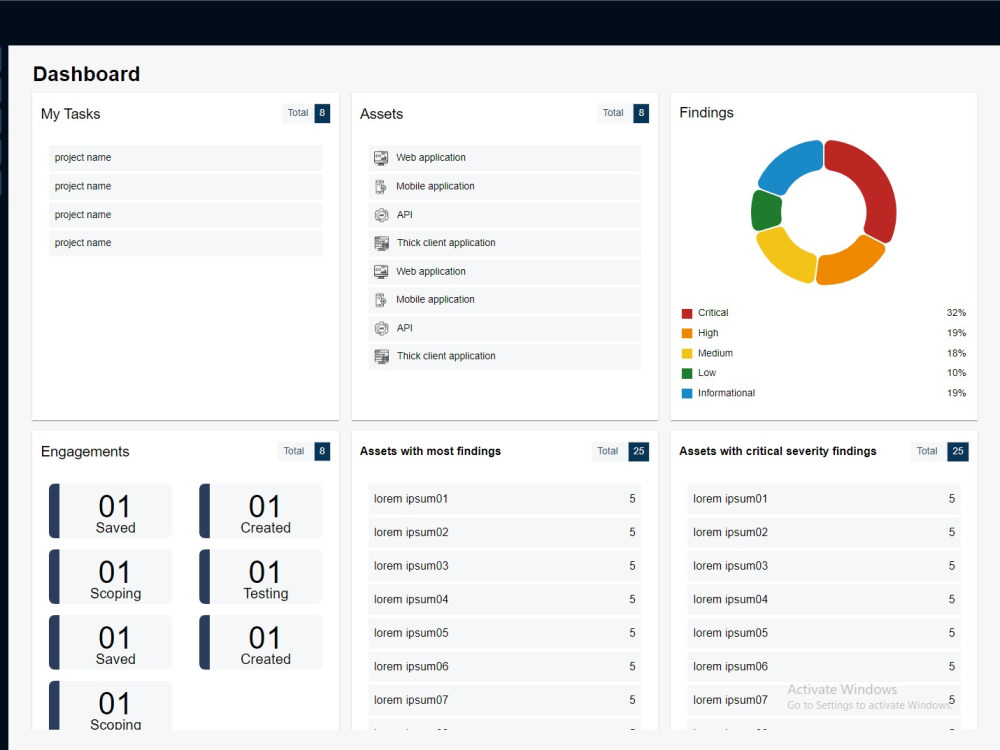Open the 01 Created card beside first Saved

pos(261,511)
